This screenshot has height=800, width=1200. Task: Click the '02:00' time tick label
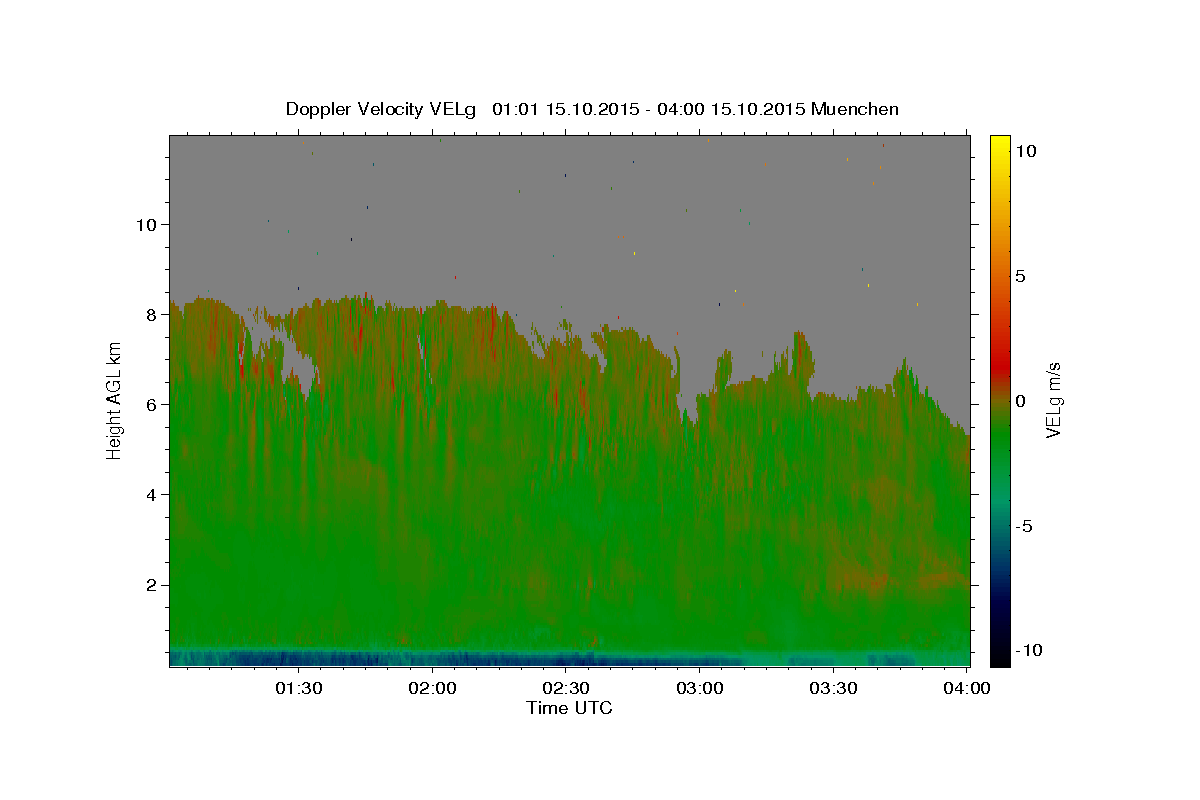432,688
